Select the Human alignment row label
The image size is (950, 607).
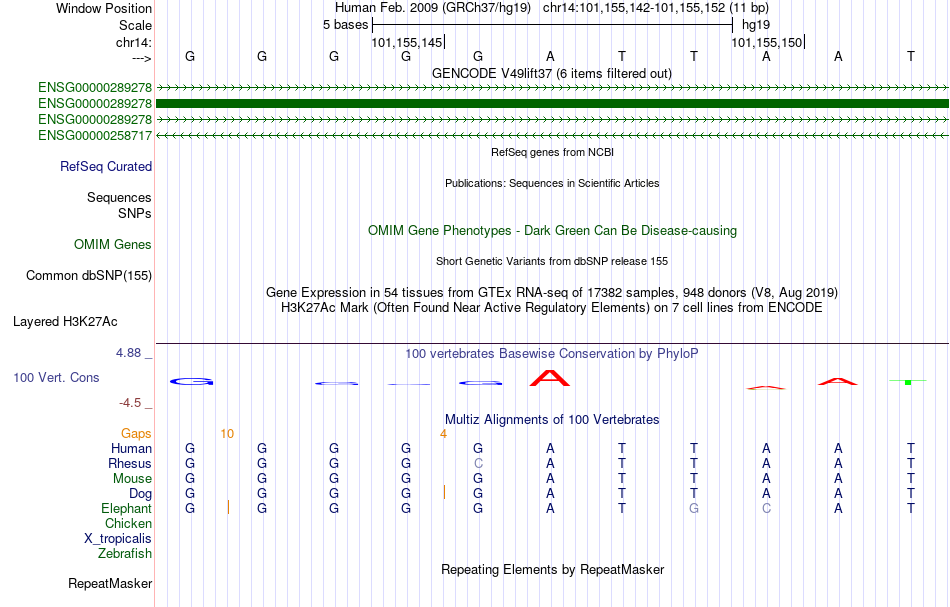click(131, 448)
